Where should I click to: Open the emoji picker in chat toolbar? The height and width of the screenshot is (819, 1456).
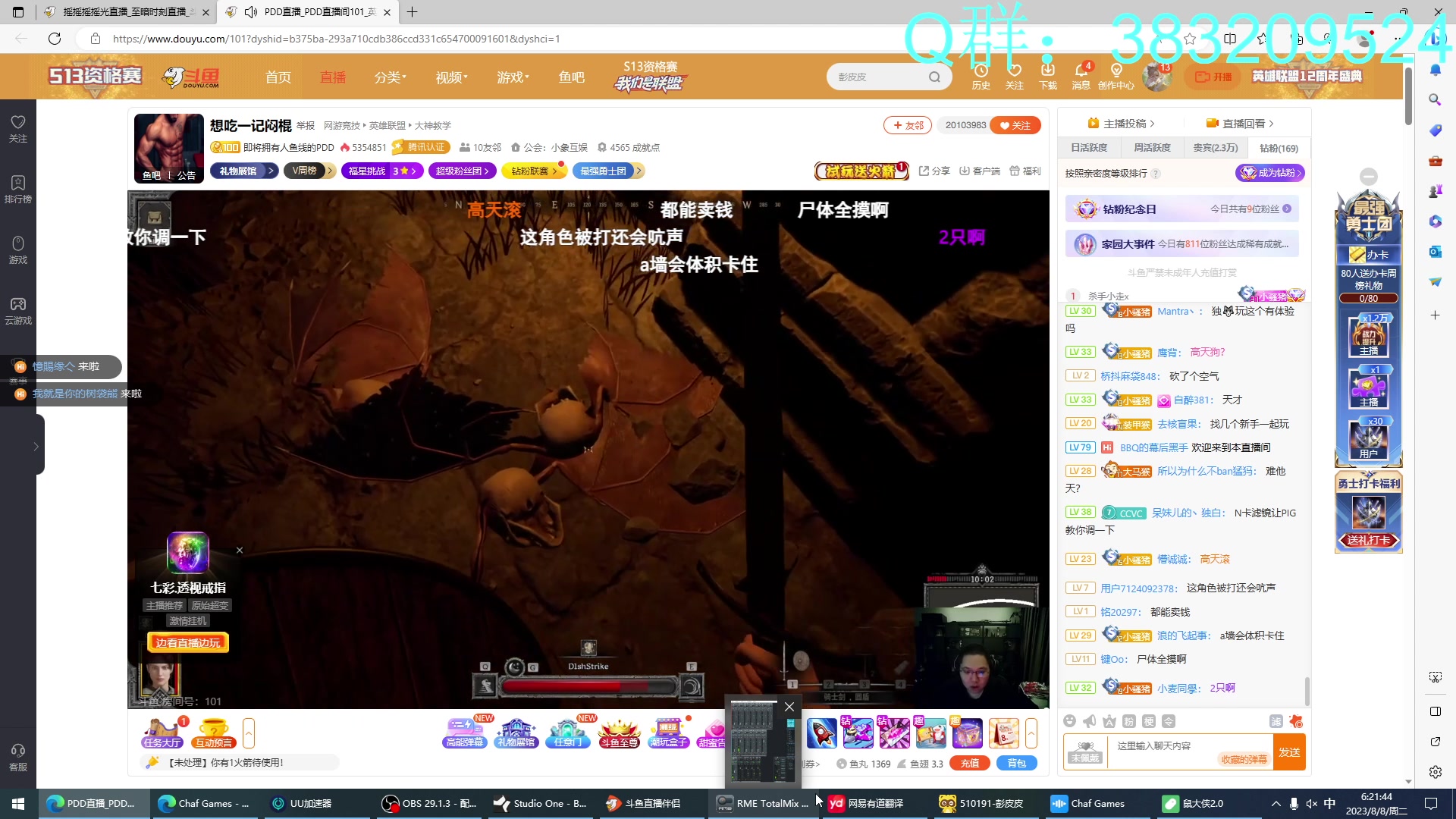click(x=1069, y=721)
